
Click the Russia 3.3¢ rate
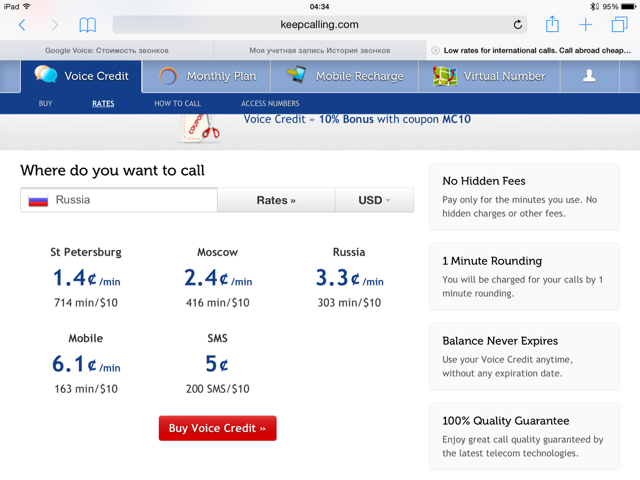349,278
